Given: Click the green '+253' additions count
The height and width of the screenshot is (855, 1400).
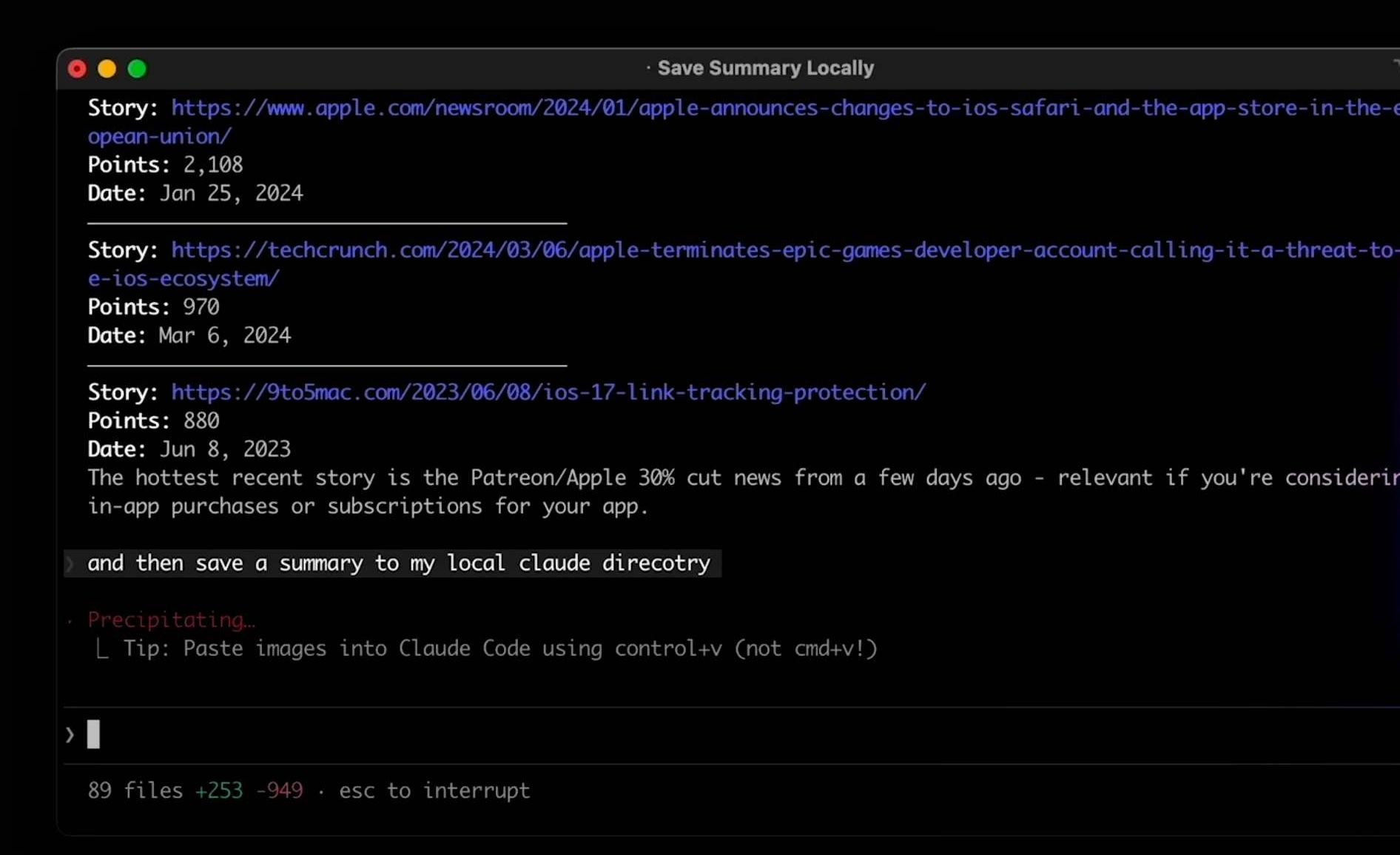Looking at the screenshot, I should (x=219, y=791).
